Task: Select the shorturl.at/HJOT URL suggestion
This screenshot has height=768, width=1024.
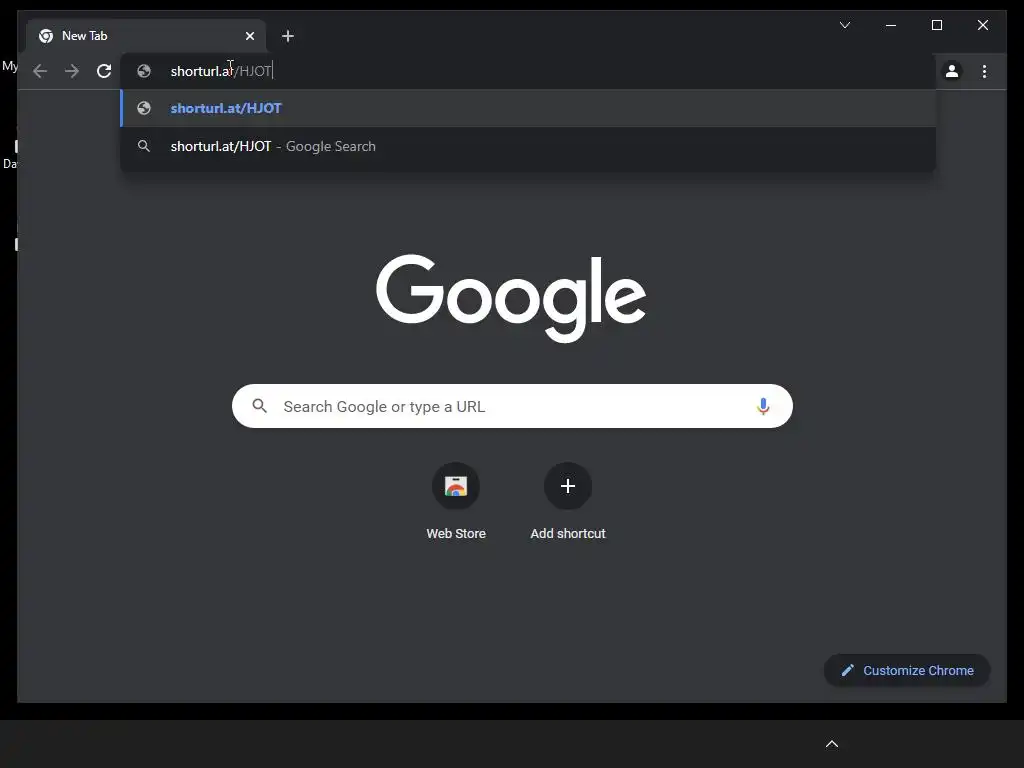Action: pyautogui.click(x=528, y=108)
